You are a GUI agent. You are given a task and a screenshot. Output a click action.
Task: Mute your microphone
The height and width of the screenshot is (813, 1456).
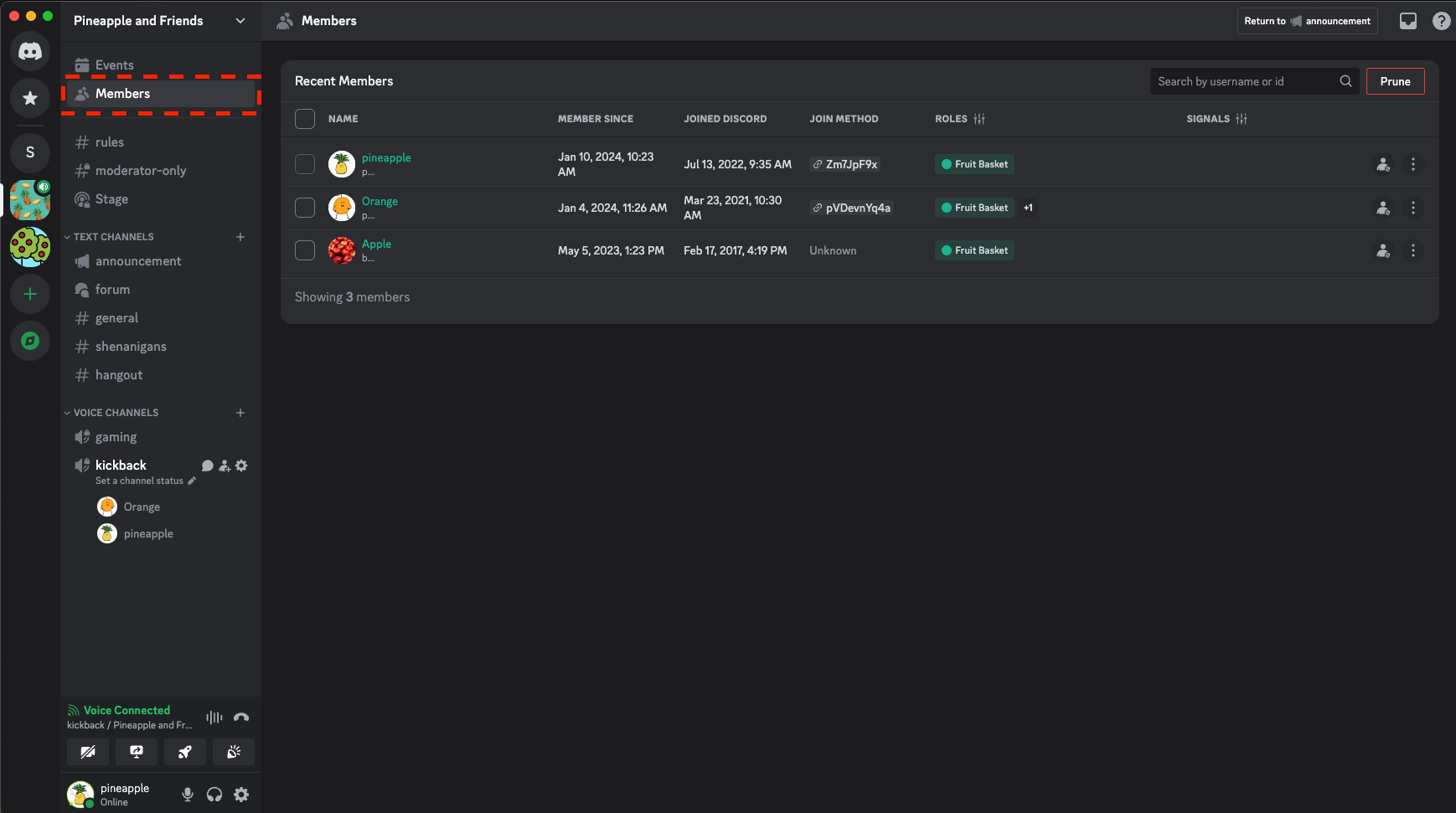point(187,794)
